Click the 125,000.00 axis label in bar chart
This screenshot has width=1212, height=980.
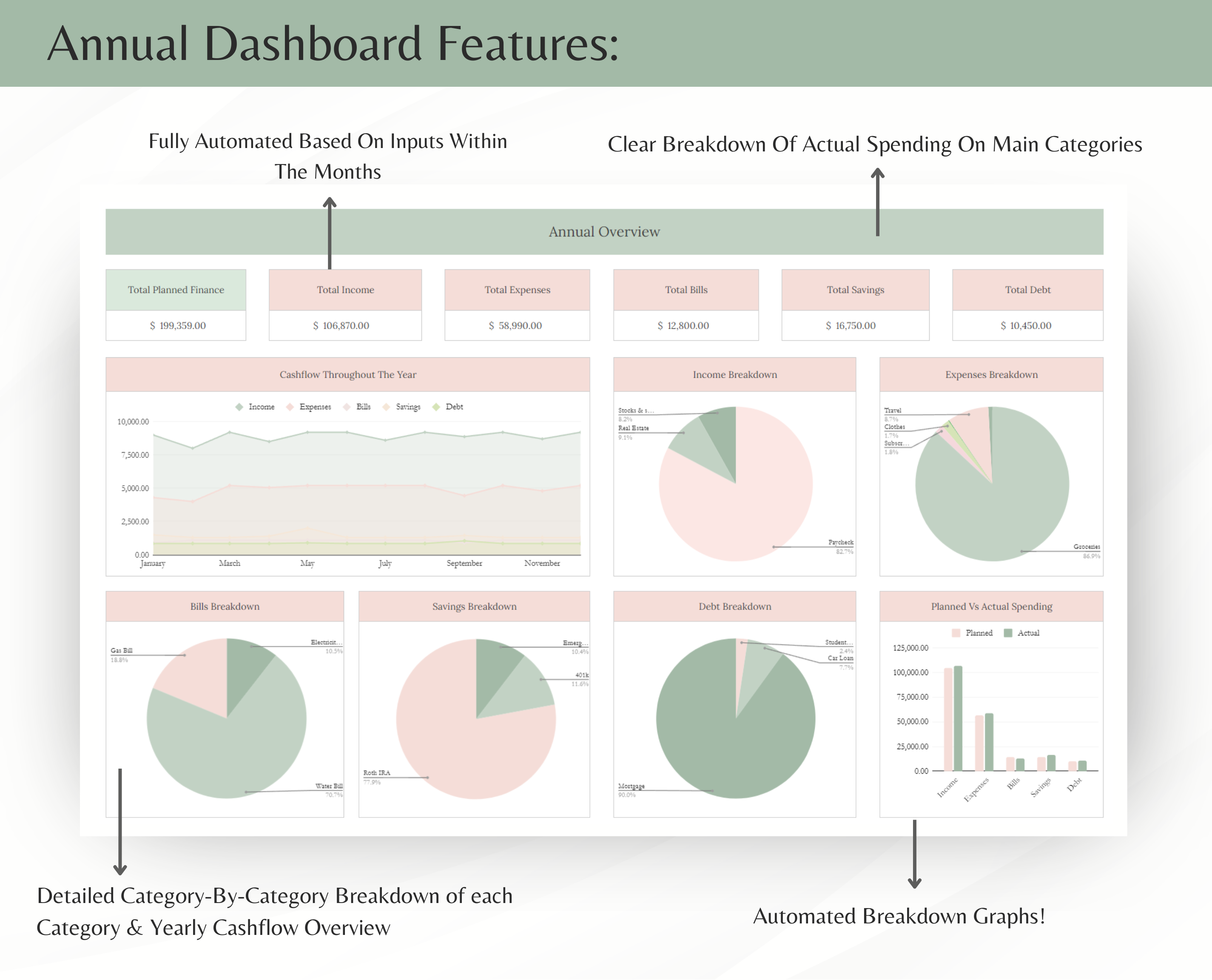[910, 647]
